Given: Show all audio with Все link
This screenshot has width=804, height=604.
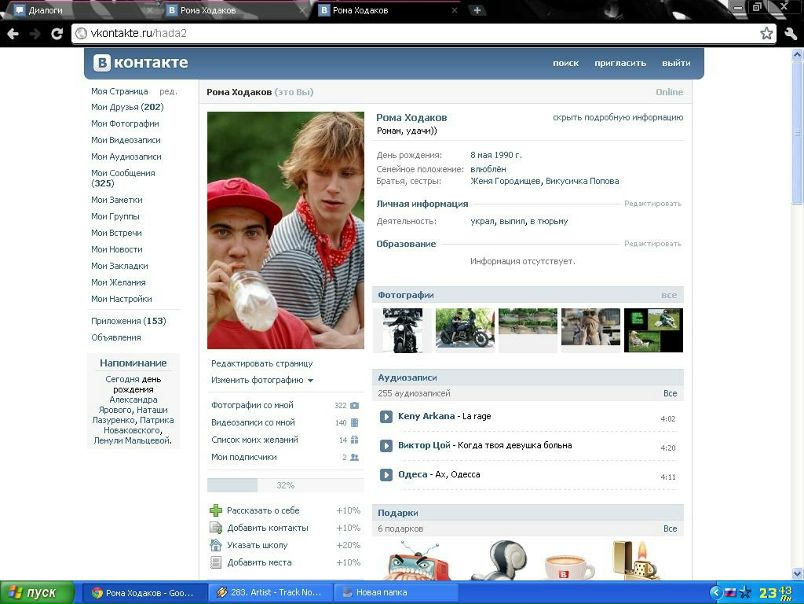Looking at the screenshot, I should pyautogui.click(x=670, y=394).
